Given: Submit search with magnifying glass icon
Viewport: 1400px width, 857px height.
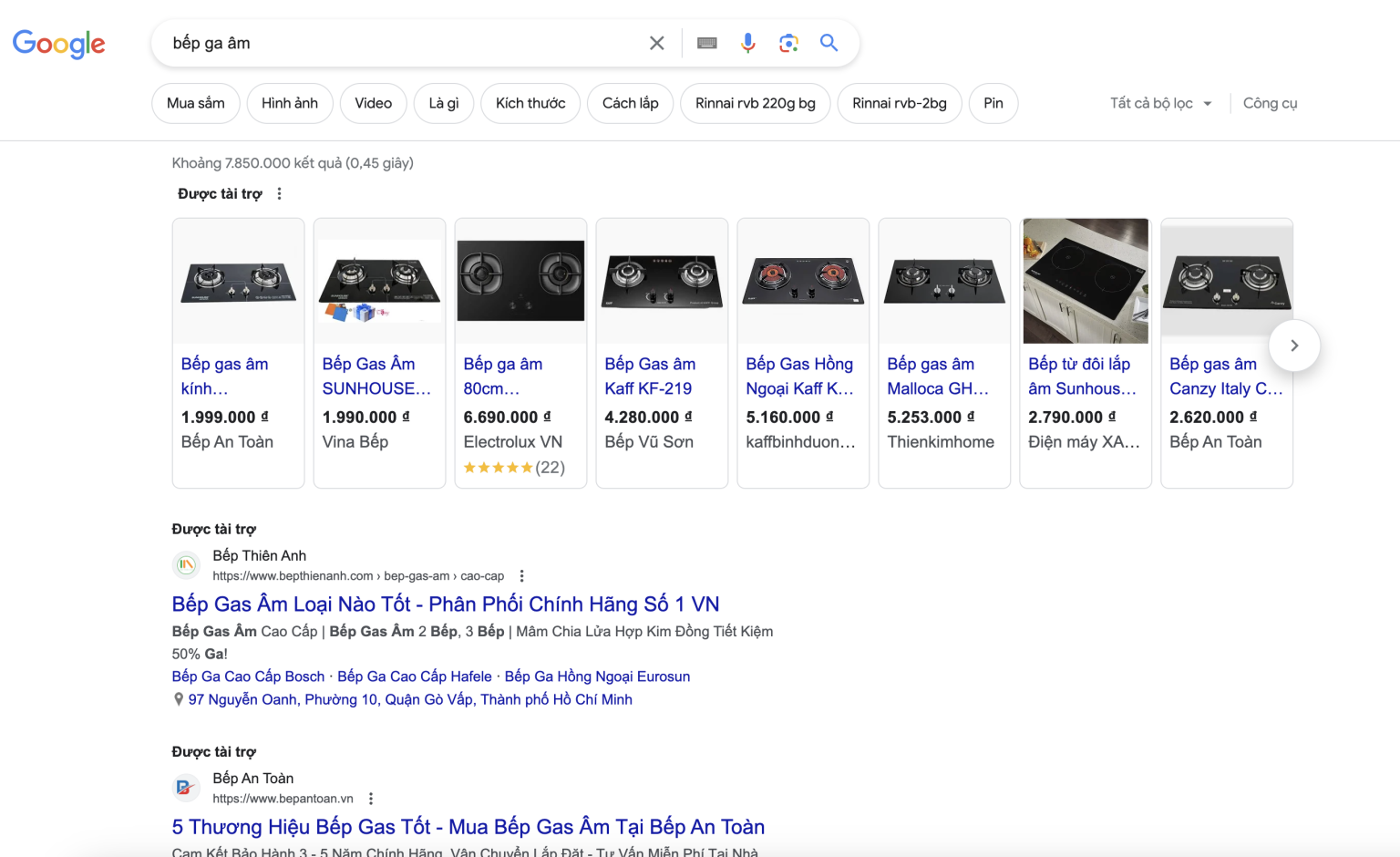Looking at the screenshot, I should 829,43.
